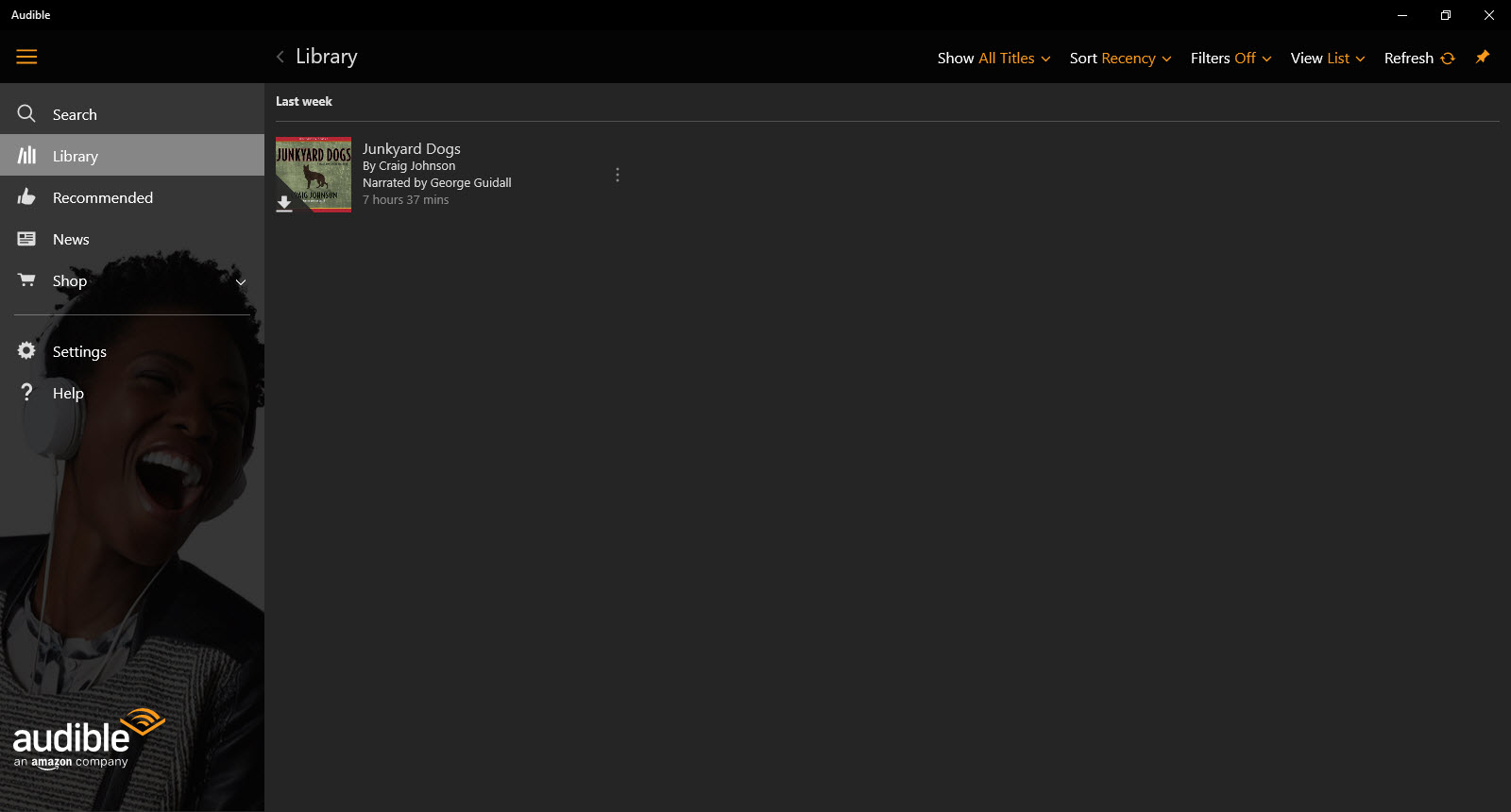Open the View List dropdown
Screen dimensions: 1511x812
pos(1328,59)
